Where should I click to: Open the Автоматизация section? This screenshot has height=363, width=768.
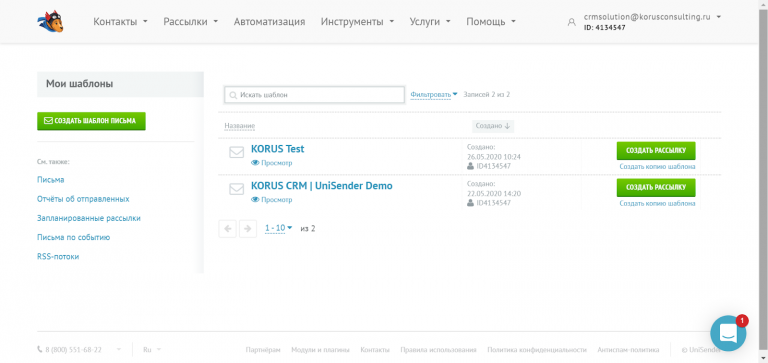point(269,22)
